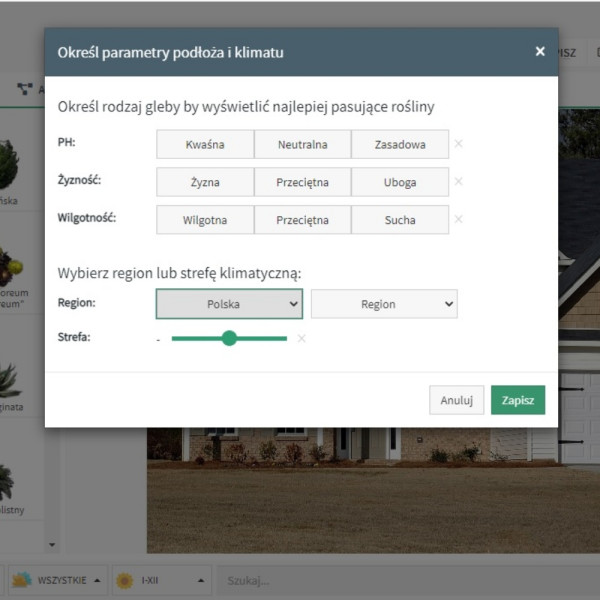
Task: Clear the Wilgotność selection
Action: [458, 219]
